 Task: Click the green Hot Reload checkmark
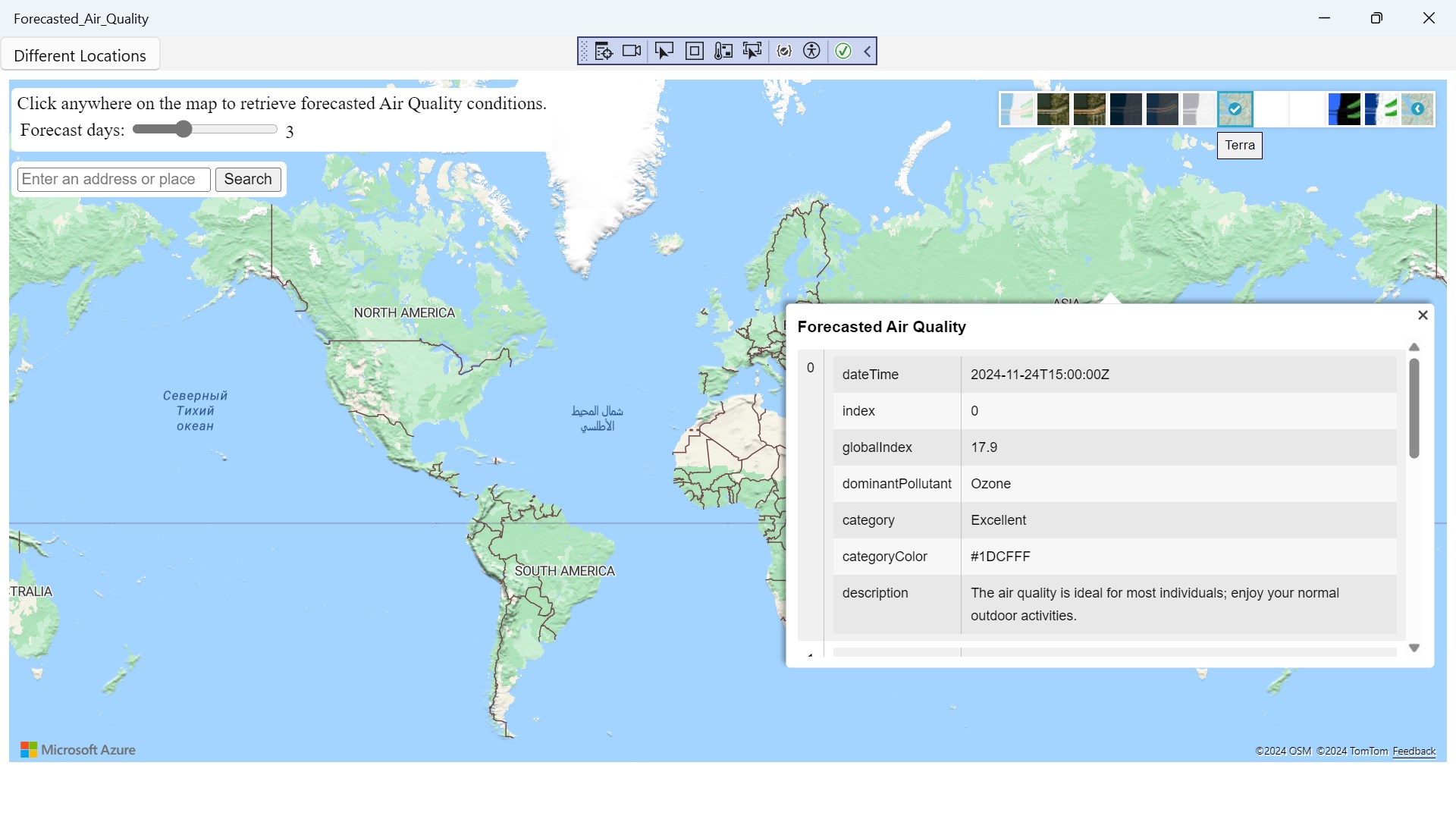point(843,51)
